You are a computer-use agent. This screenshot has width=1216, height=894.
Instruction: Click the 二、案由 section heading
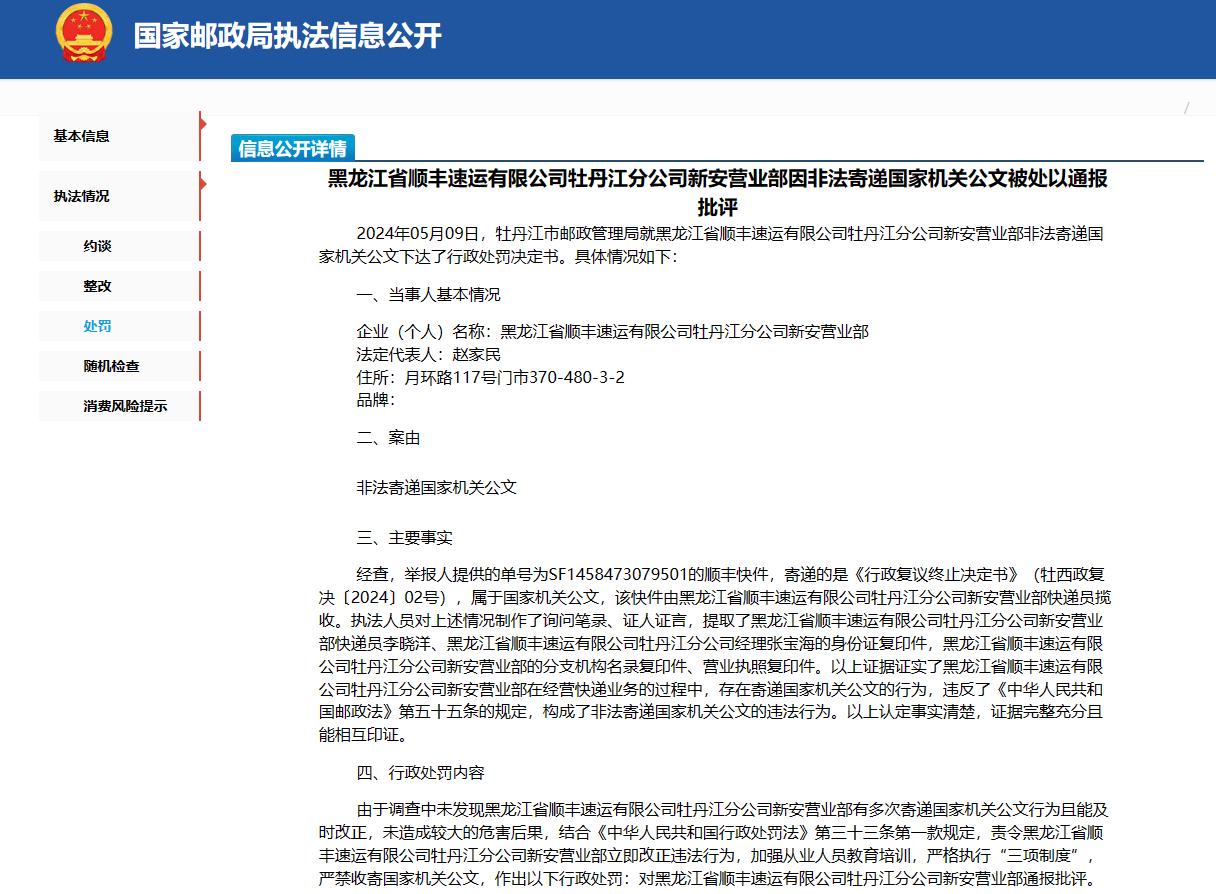pos(388,438)
